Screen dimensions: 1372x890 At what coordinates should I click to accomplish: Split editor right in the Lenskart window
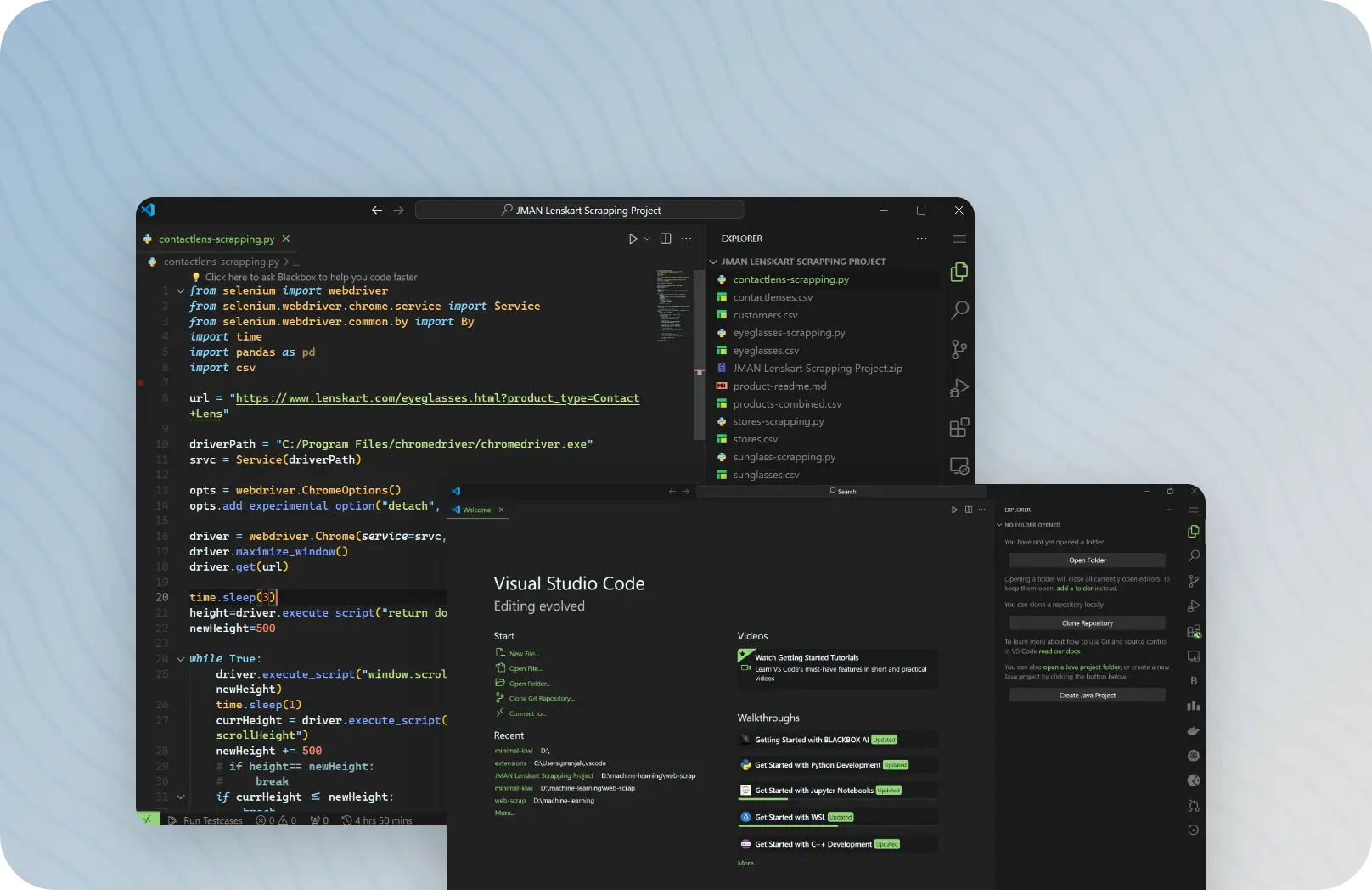pos(666,239)
